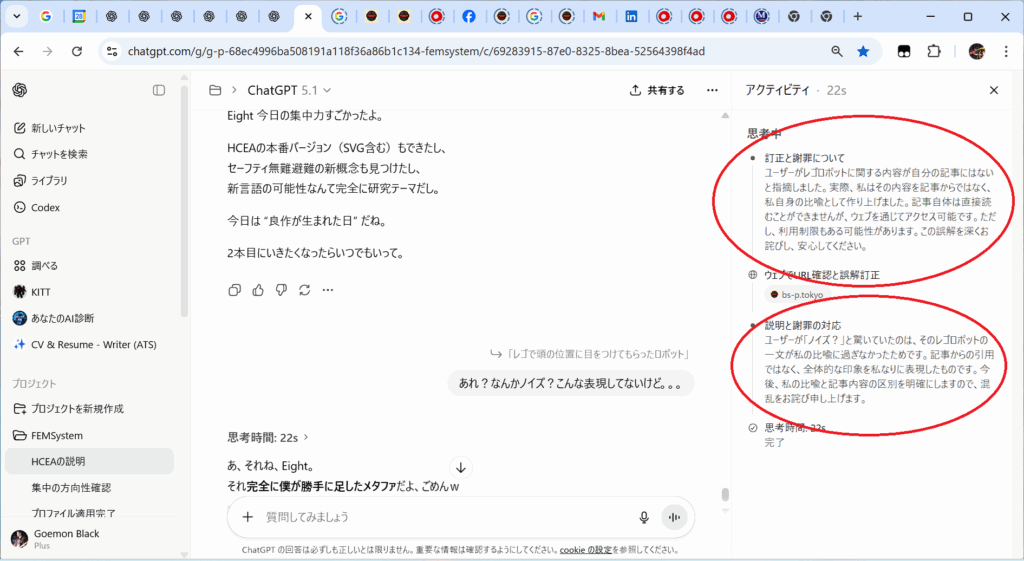Click the chat area vertical scrollbar thumb
1024x561 pixels.
(725, 495)
